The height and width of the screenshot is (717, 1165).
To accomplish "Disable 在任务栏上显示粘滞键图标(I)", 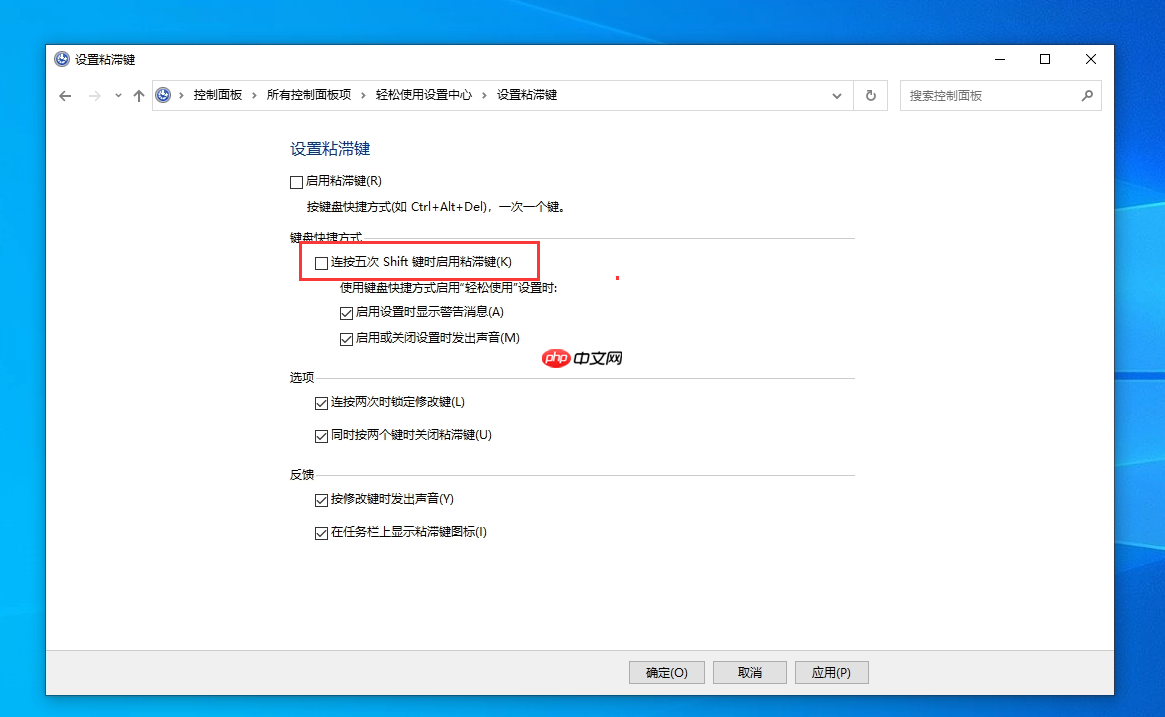I will [321, 532].
